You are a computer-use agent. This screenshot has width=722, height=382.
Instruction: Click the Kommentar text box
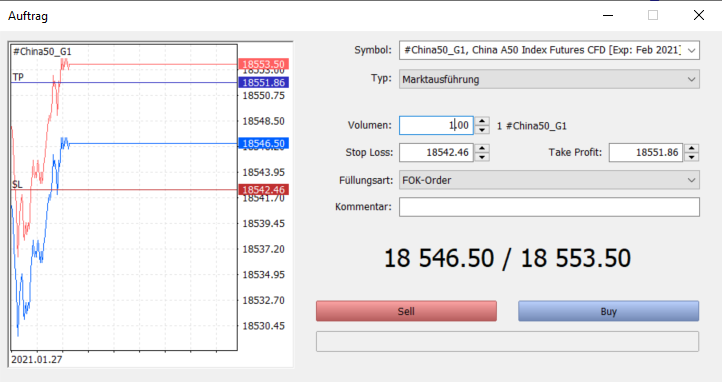pos(549,207)
